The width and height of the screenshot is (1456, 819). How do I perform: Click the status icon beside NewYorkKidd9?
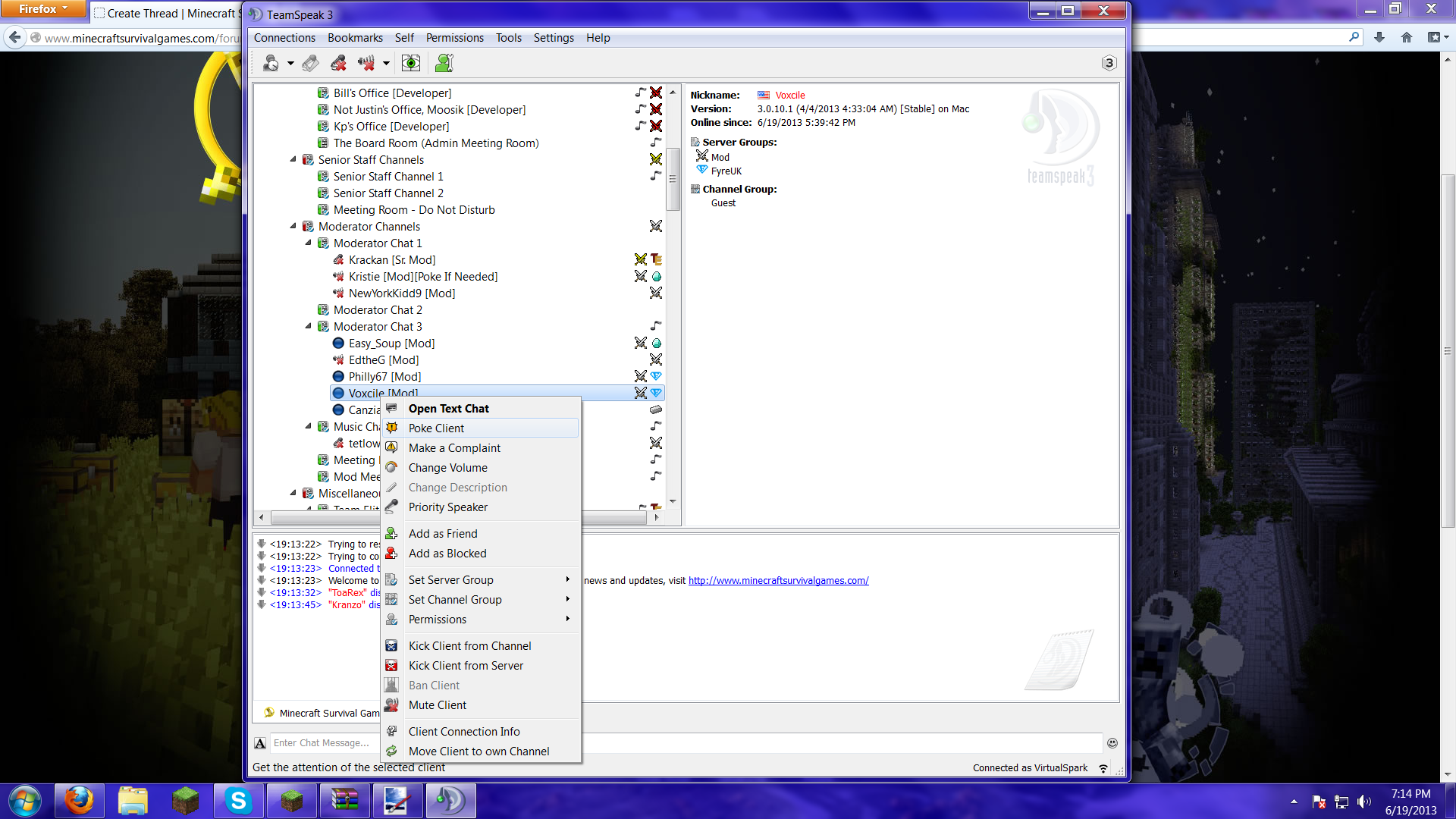click(x=339, y=293)
